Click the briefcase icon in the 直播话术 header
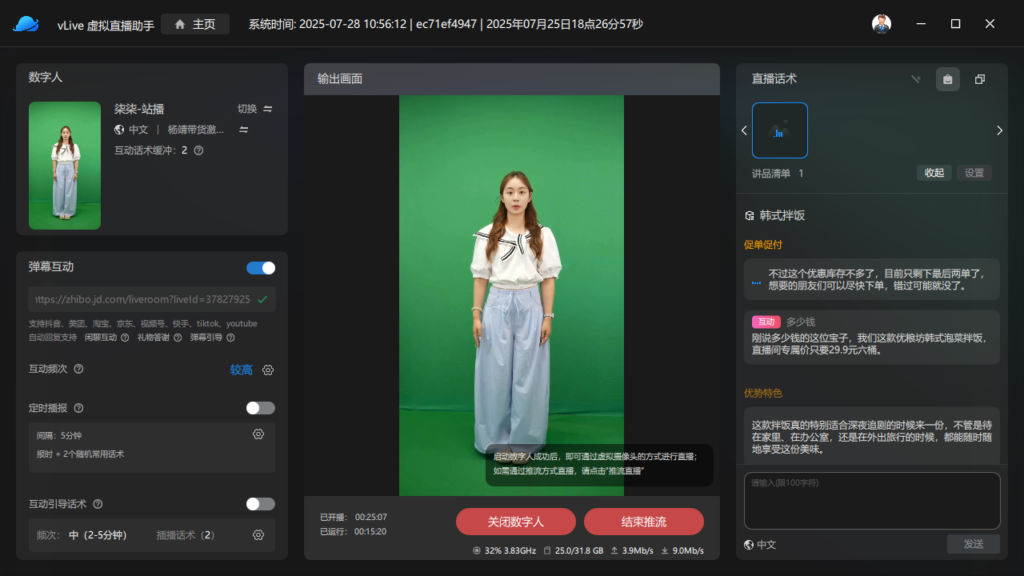Screen dimensions: 1024x576 click(947, 79)
